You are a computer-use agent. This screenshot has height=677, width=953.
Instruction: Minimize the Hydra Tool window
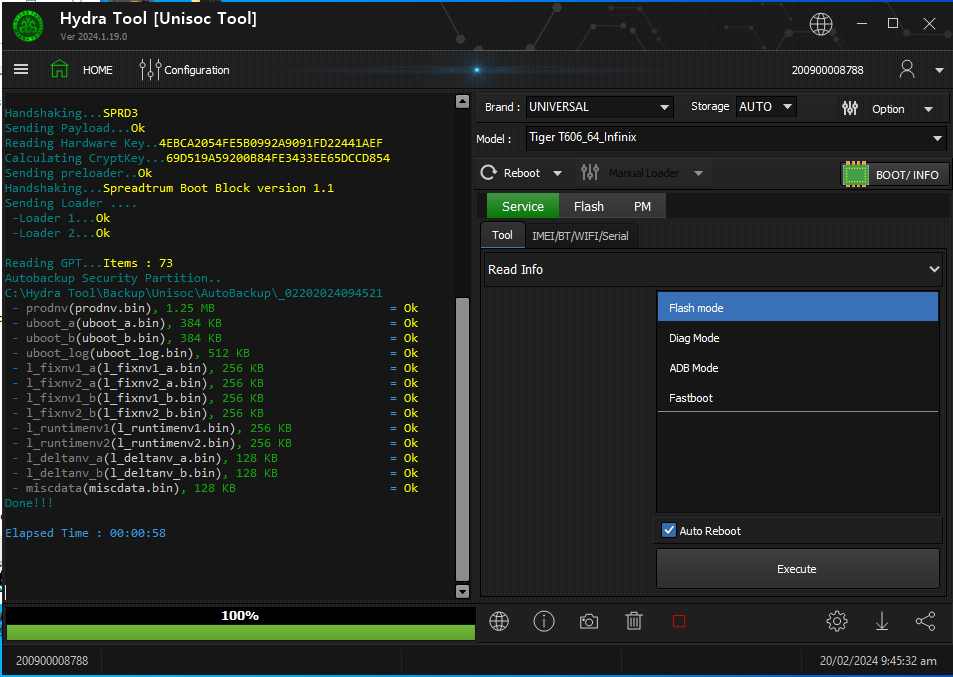point(862,24)
